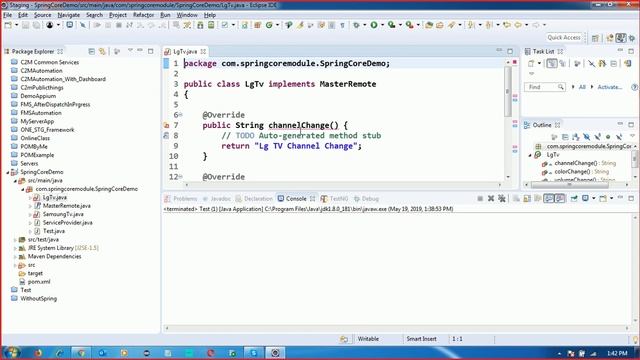Collapse the SpringCoreDemo project node
Image resolution: width=640 pixels, height=360 pixels.
coord(7,172)
